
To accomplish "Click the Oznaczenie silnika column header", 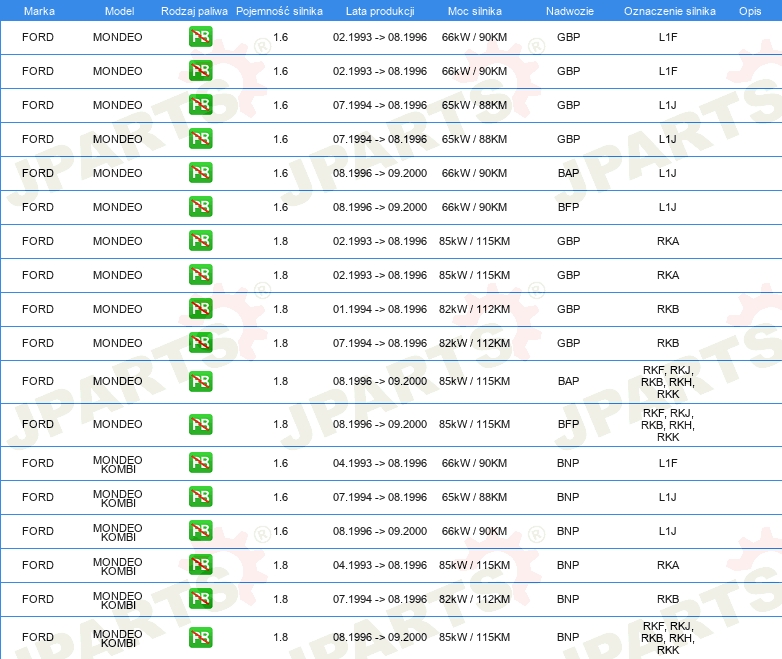I will pos(670,11).
